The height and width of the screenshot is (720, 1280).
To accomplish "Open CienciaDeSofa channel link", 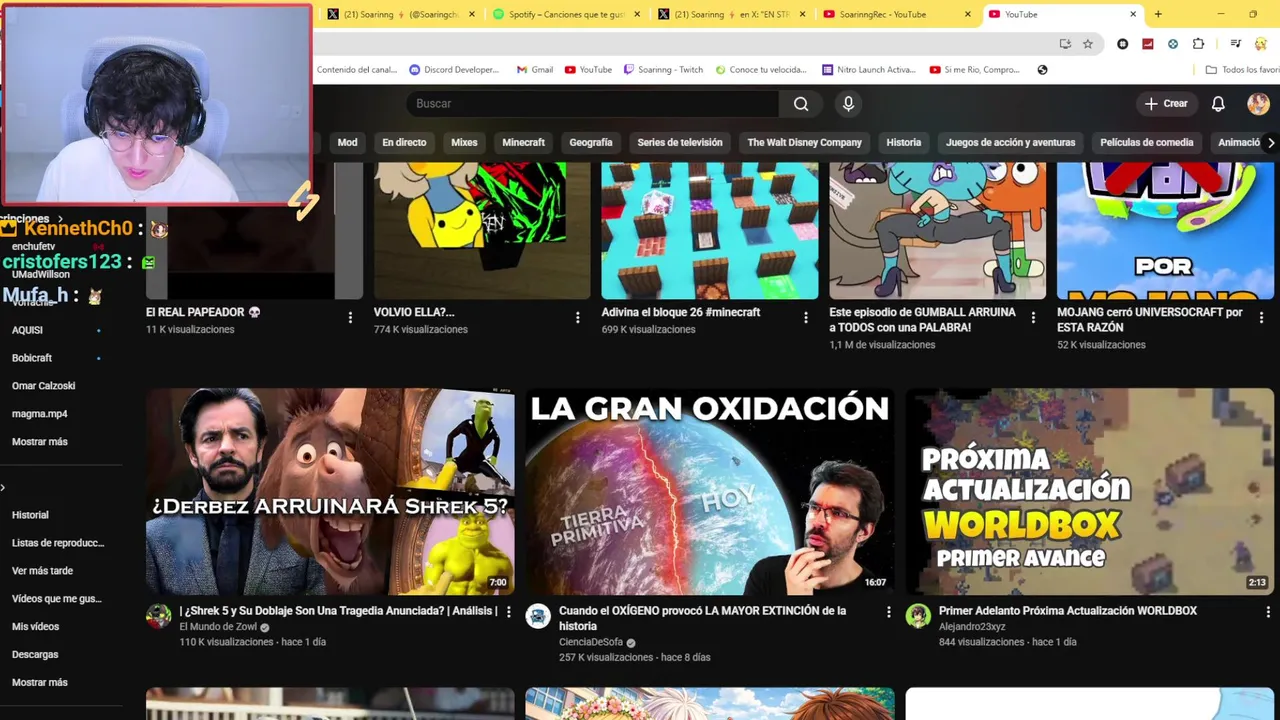I will pyautogui.click(x=591, y=642).
